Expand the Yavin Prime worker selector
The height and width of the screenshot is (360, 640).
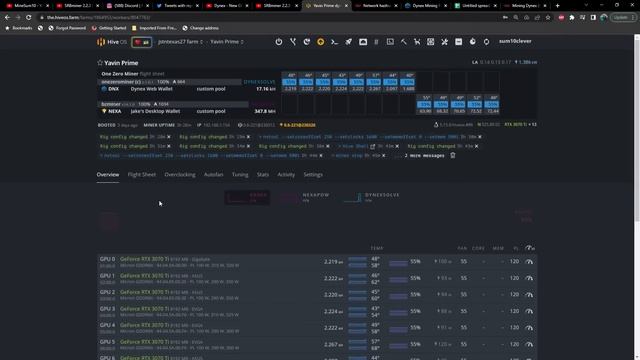pos(227,42)
